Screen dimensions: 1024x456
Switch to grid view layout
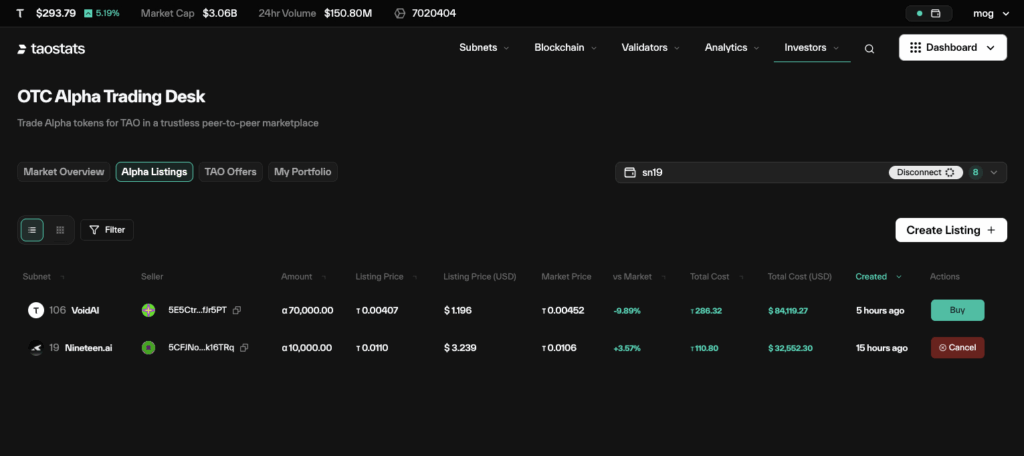pyautogui.click(x=60, y=230)
